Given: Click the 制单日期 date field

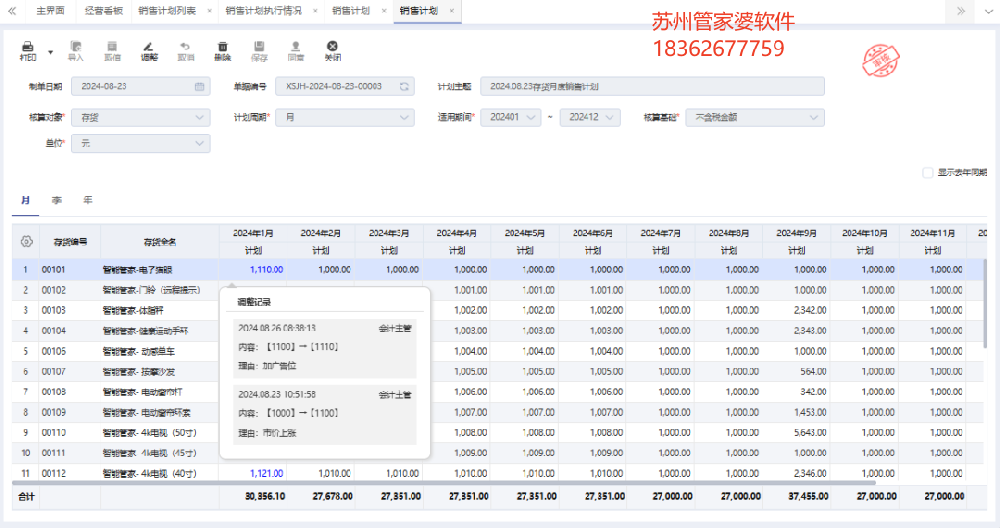Looking at the screenshot, I should click(140, 87).
